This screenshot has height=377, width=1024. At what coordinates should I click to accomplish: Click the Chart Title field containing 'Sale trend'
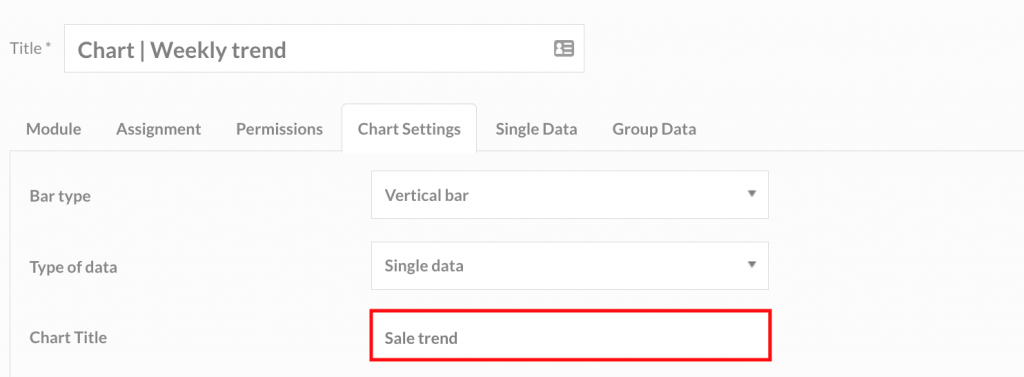571,336
